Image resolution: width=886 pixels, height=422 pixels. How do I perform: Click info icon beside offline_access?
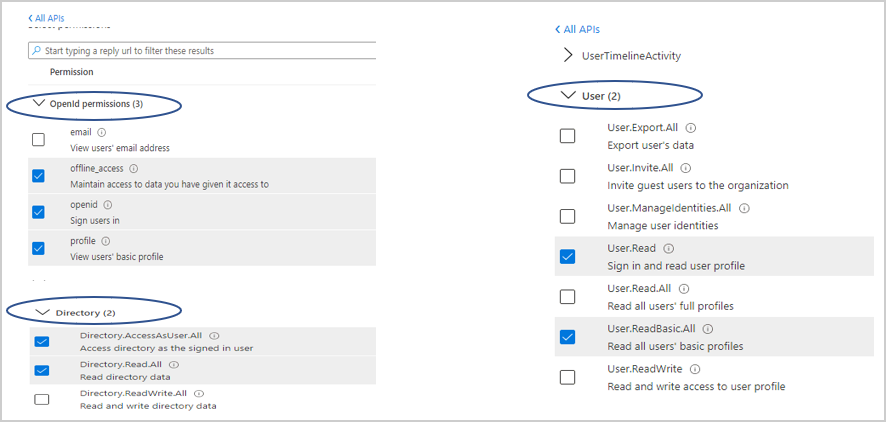coord(134,169)
